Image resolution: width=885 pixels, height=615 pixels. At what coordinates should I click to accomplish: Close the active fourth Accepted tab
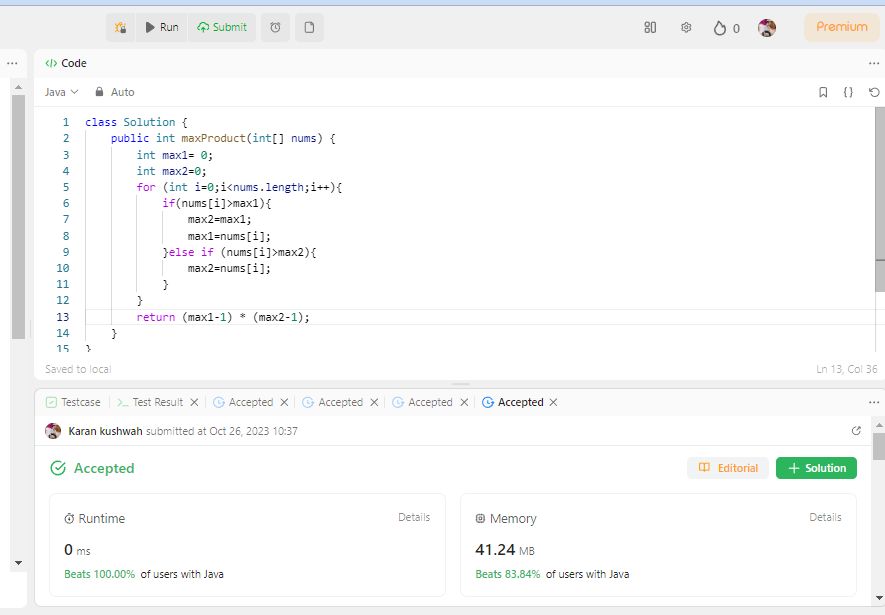(x=553, y=402)
